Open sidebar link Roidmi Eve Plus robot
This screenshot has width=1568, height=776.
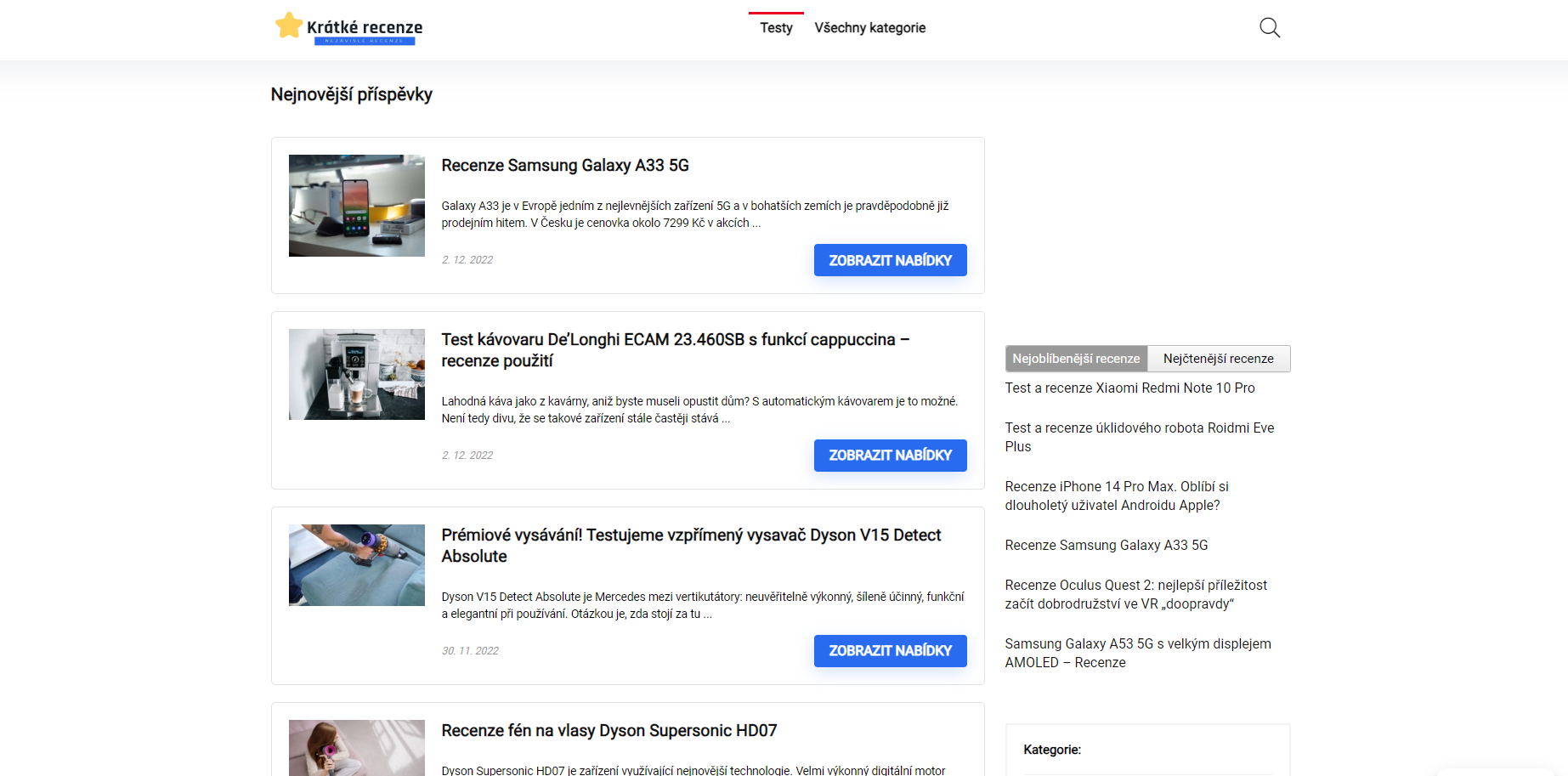pyautogui.click(x=1139, y=437)
